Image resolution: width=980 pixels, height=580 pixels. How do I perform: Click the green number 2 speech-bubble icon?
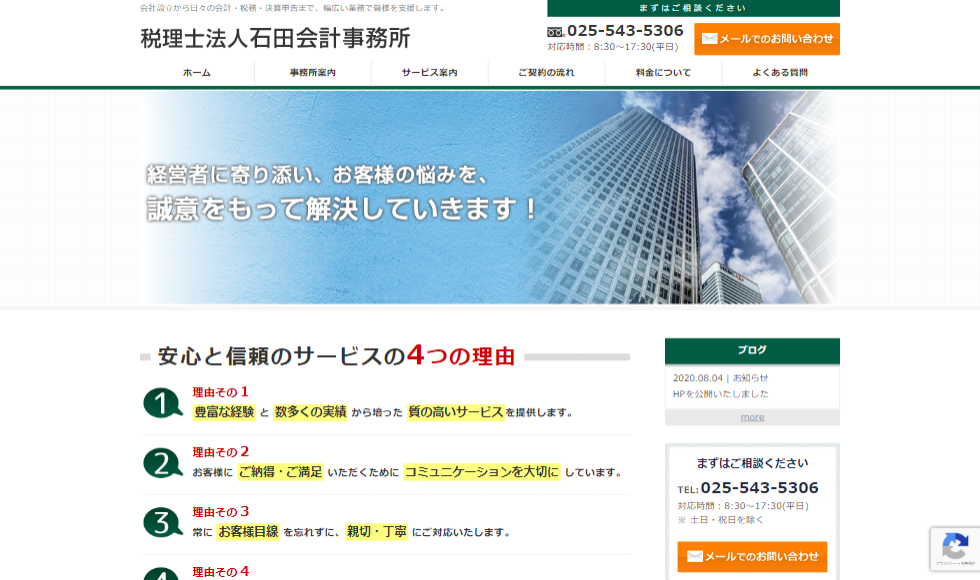[x=162, y=463]
